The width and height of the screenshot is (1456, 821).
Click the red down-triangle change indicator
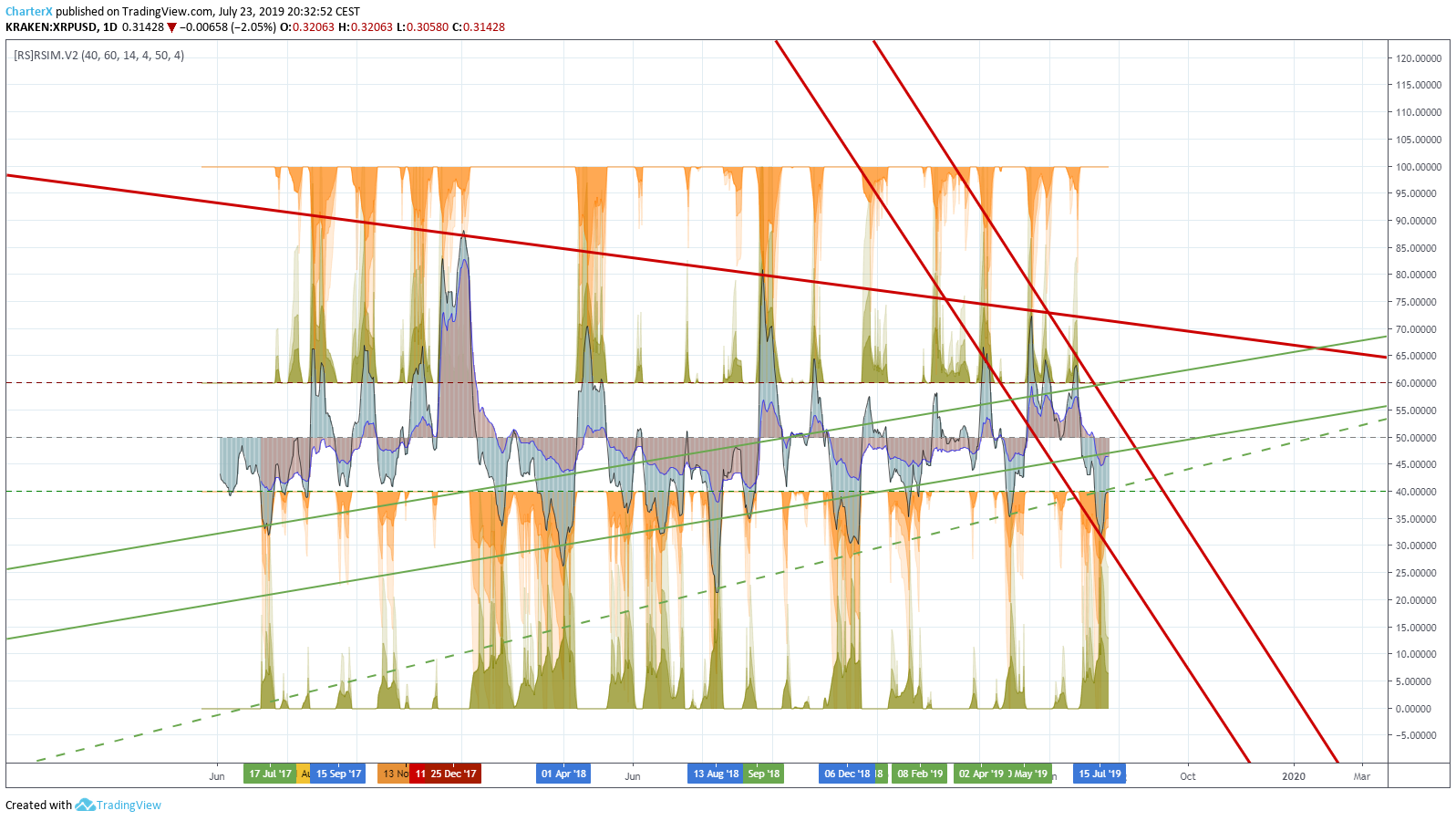click(x=171, y=27)
